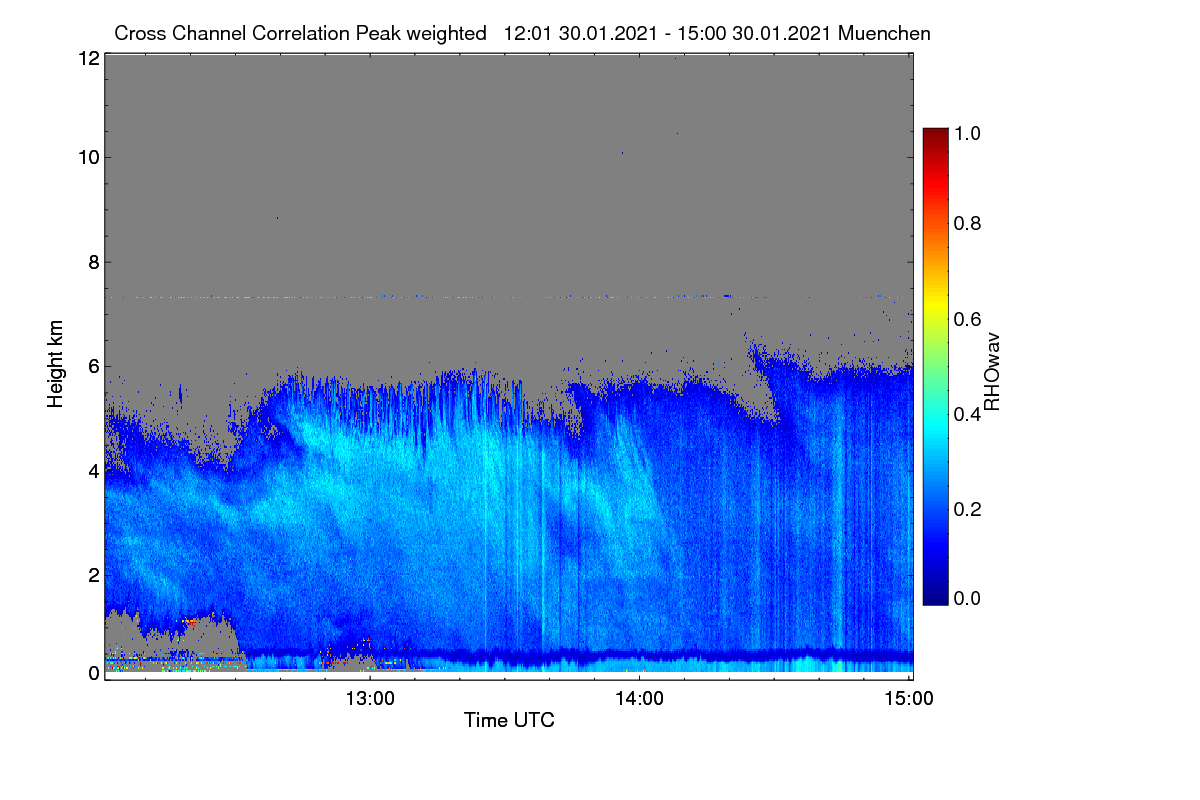
Task: Click the '0.4' colorbar tick label
Action: click(x=966, y=414)
